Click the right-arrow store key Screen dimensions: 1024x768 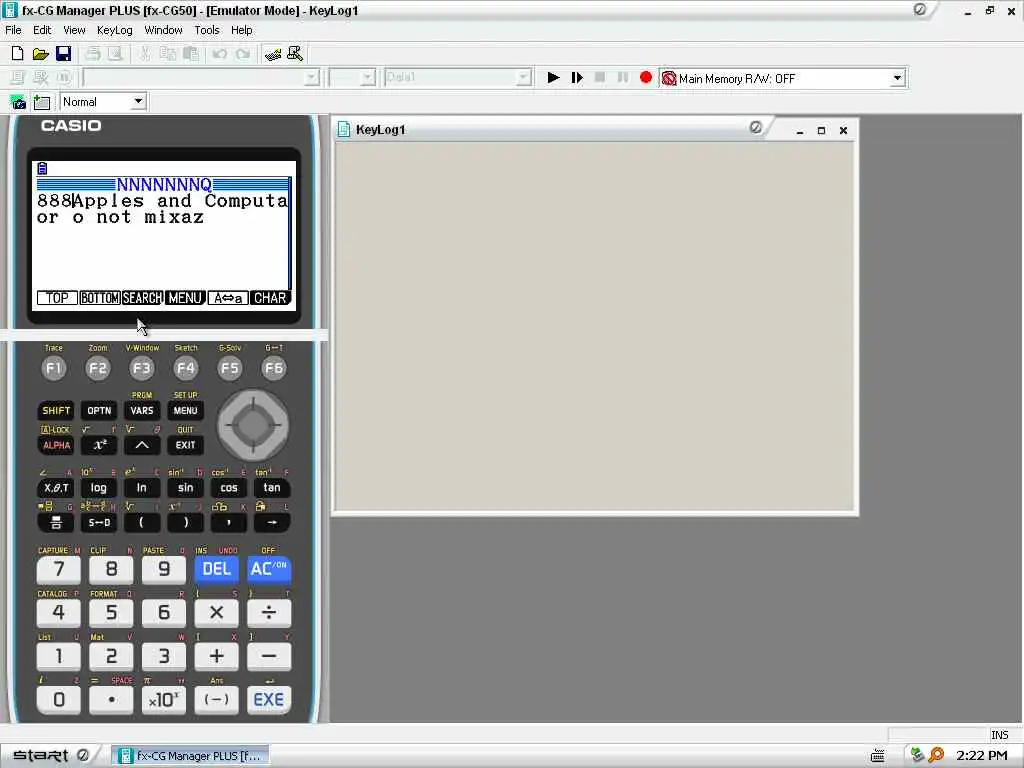(272, 522)
